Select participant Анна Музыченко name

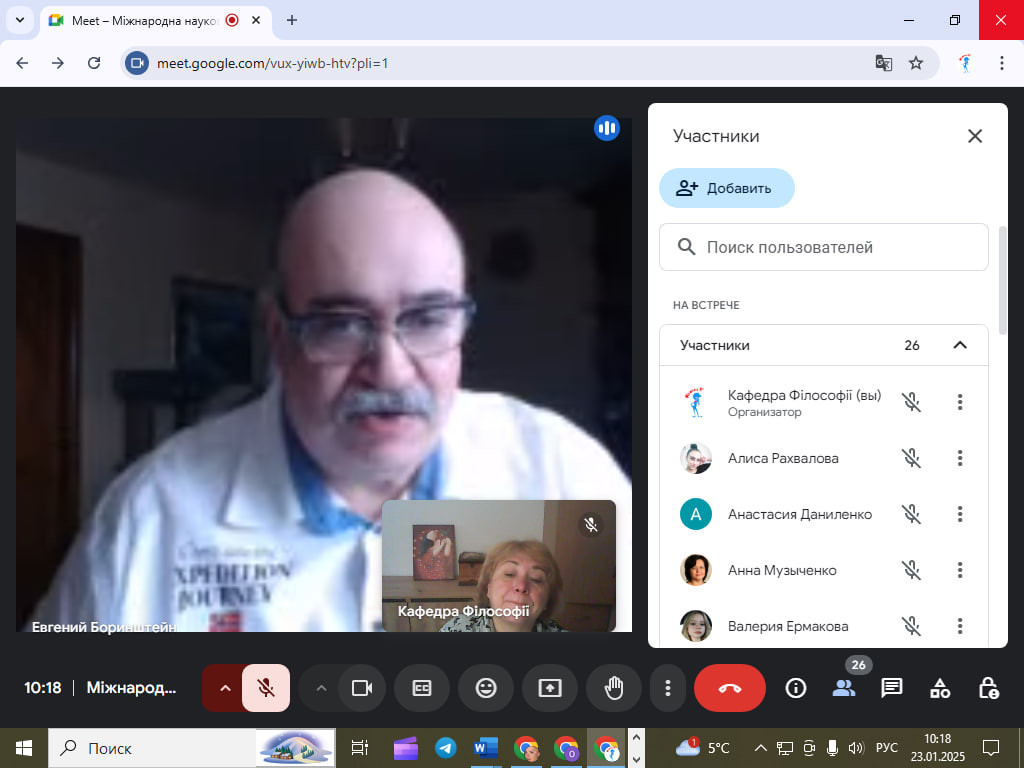pyautogui.click(x=782, y=570)
